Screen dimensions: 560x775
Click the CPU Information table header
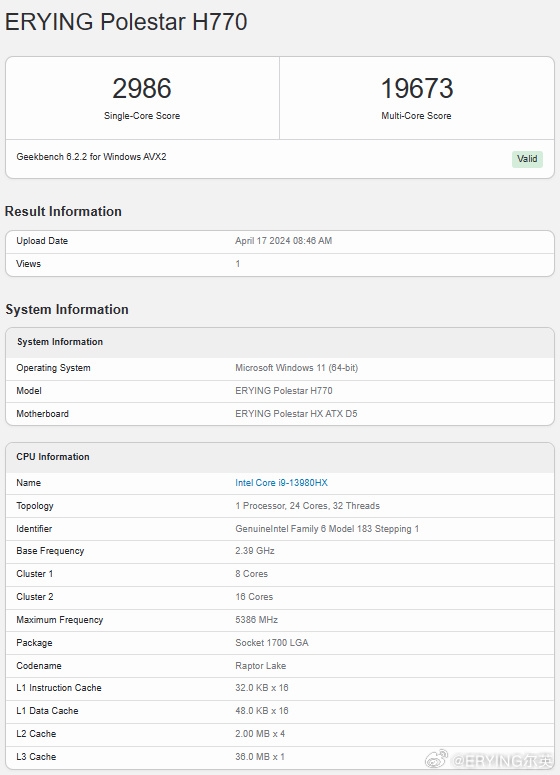pos(280,457)
